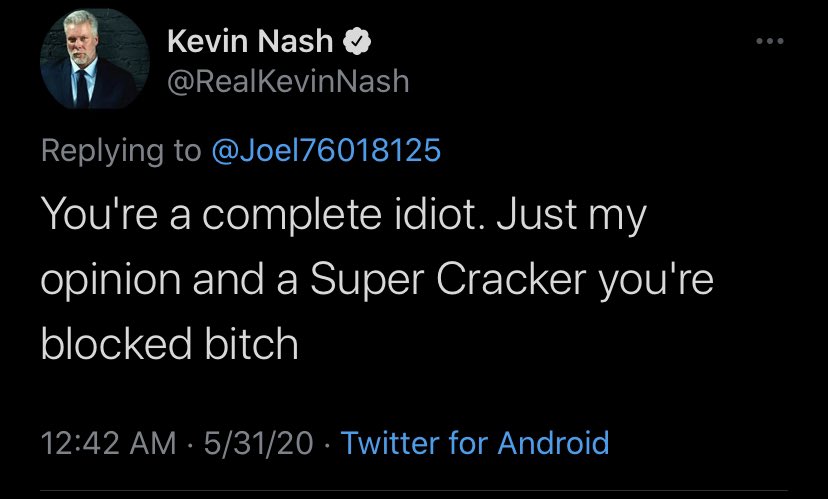Viewport: 828px width, 499px height.
Task: Click the Replying to label
Action: point(121,151)
